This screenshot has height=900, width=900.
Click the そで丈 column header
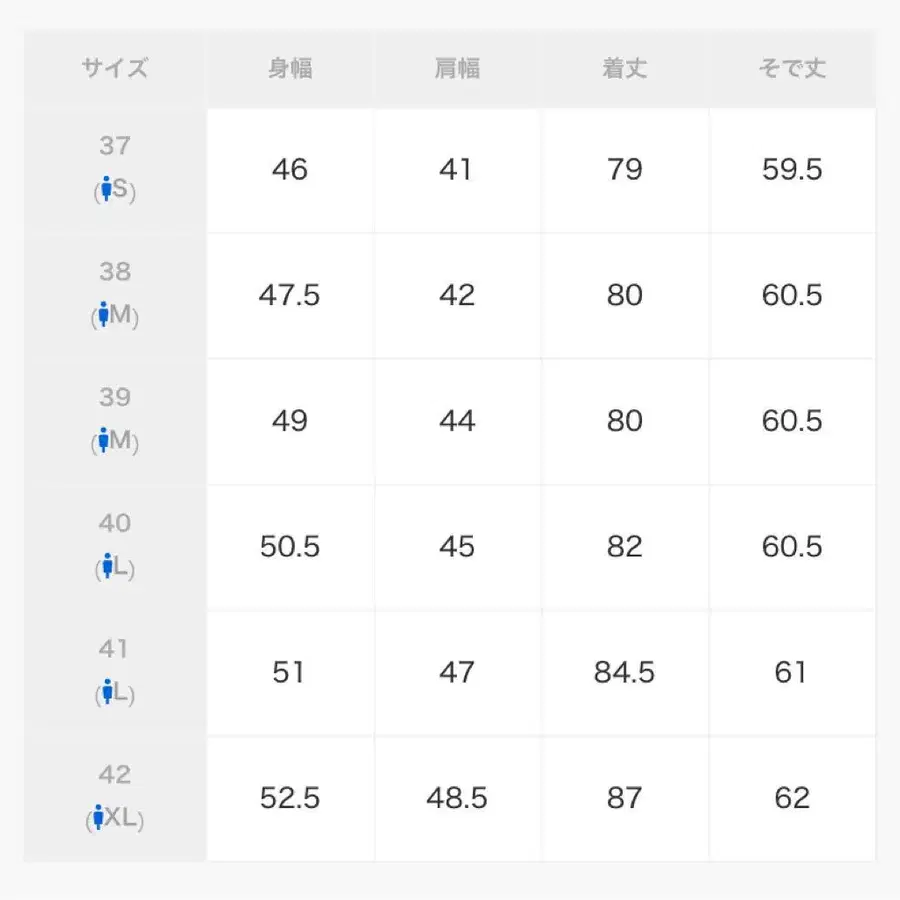pyautogui.click(x=792, y=69)
